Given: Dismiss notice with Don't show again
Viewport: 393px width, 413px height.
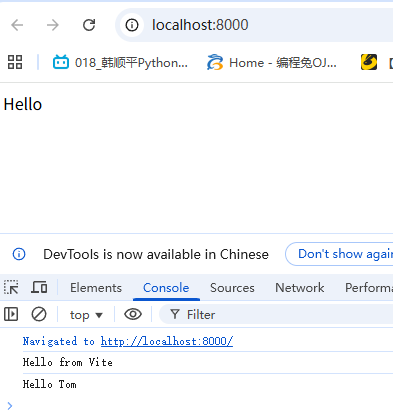Looking at the screenshot, I should pyautogui.click(x=339, y=254).
